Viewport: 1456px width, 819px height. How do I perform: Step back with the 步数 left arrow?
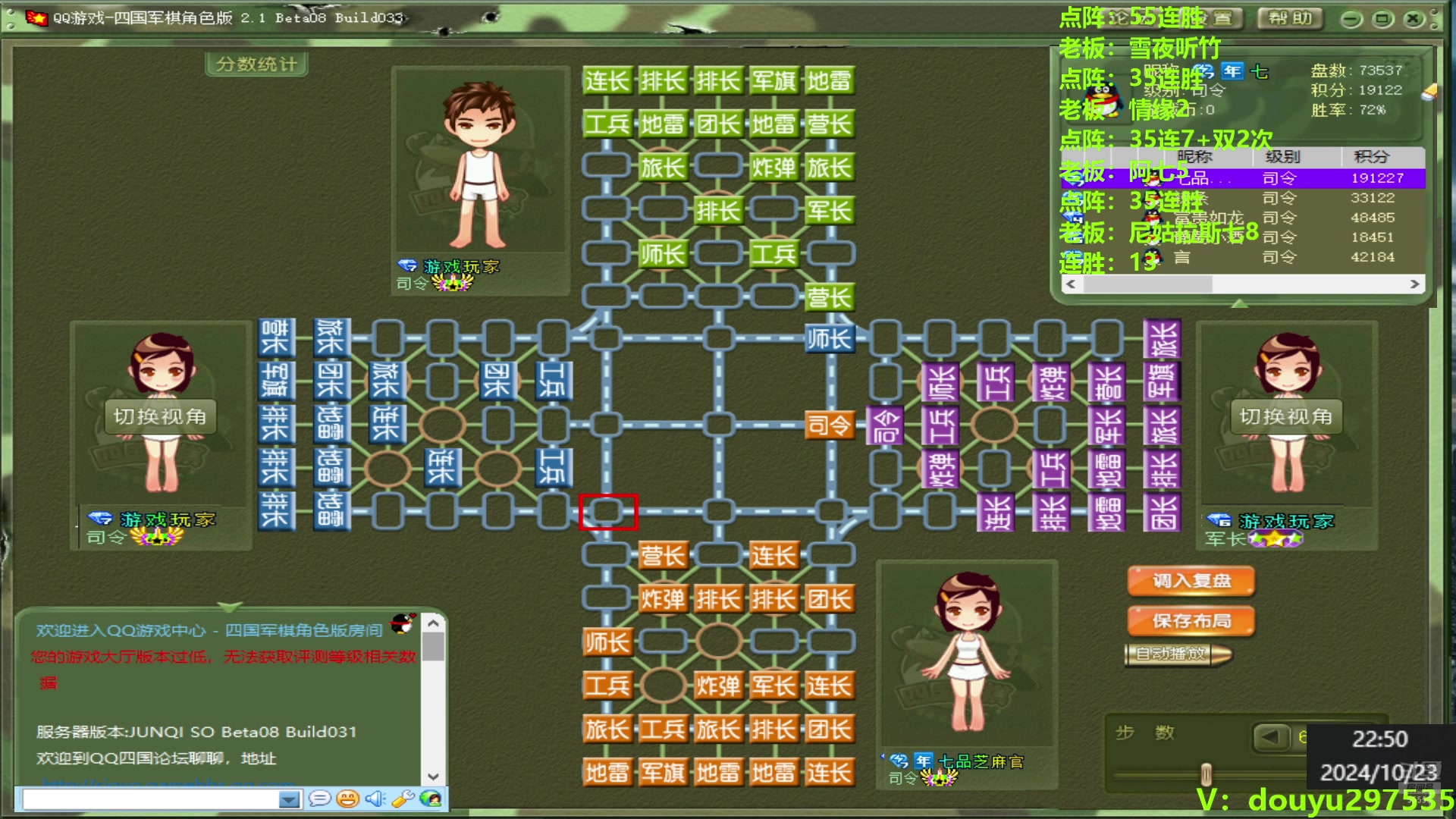pyautogui.click(x=1272, y=736)
